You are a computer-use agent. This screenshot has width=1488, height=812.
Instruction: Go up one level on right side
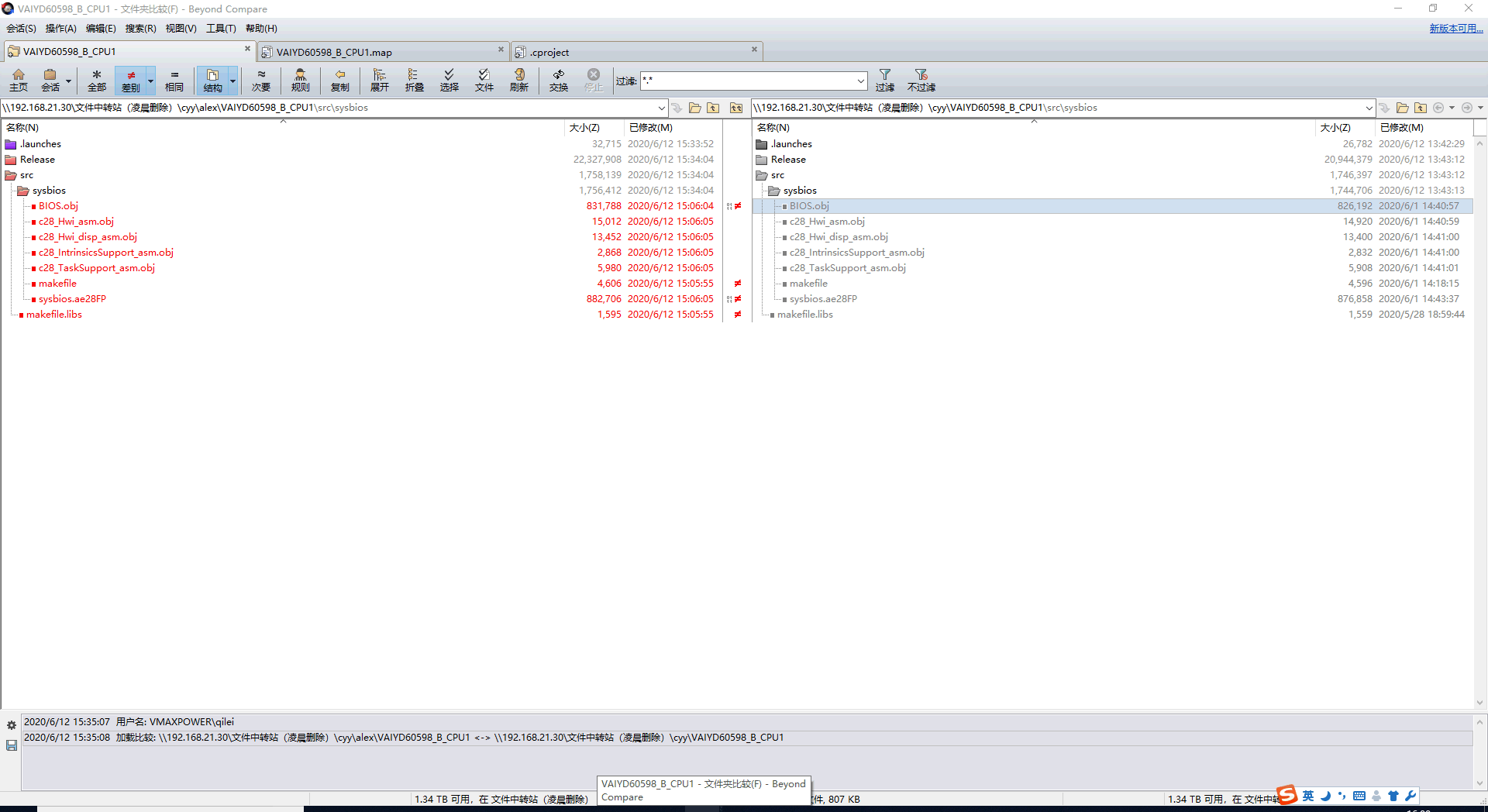pyautogui.click(x=1421, y=108)
